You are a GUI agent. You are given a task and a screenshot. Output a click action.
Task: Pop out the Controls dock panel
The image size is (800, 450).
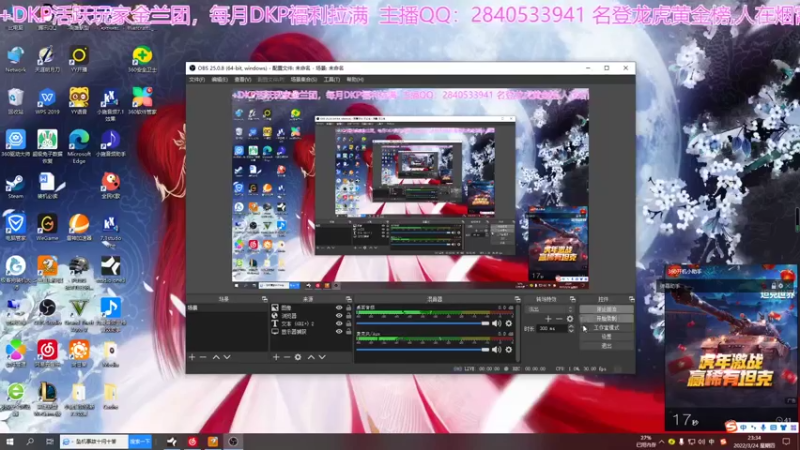point(632,299)
